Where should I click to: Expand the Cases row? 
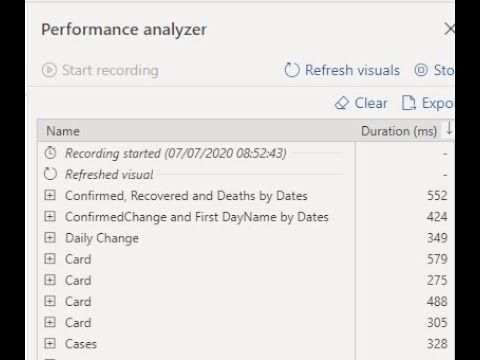click(x=50, y=343)
